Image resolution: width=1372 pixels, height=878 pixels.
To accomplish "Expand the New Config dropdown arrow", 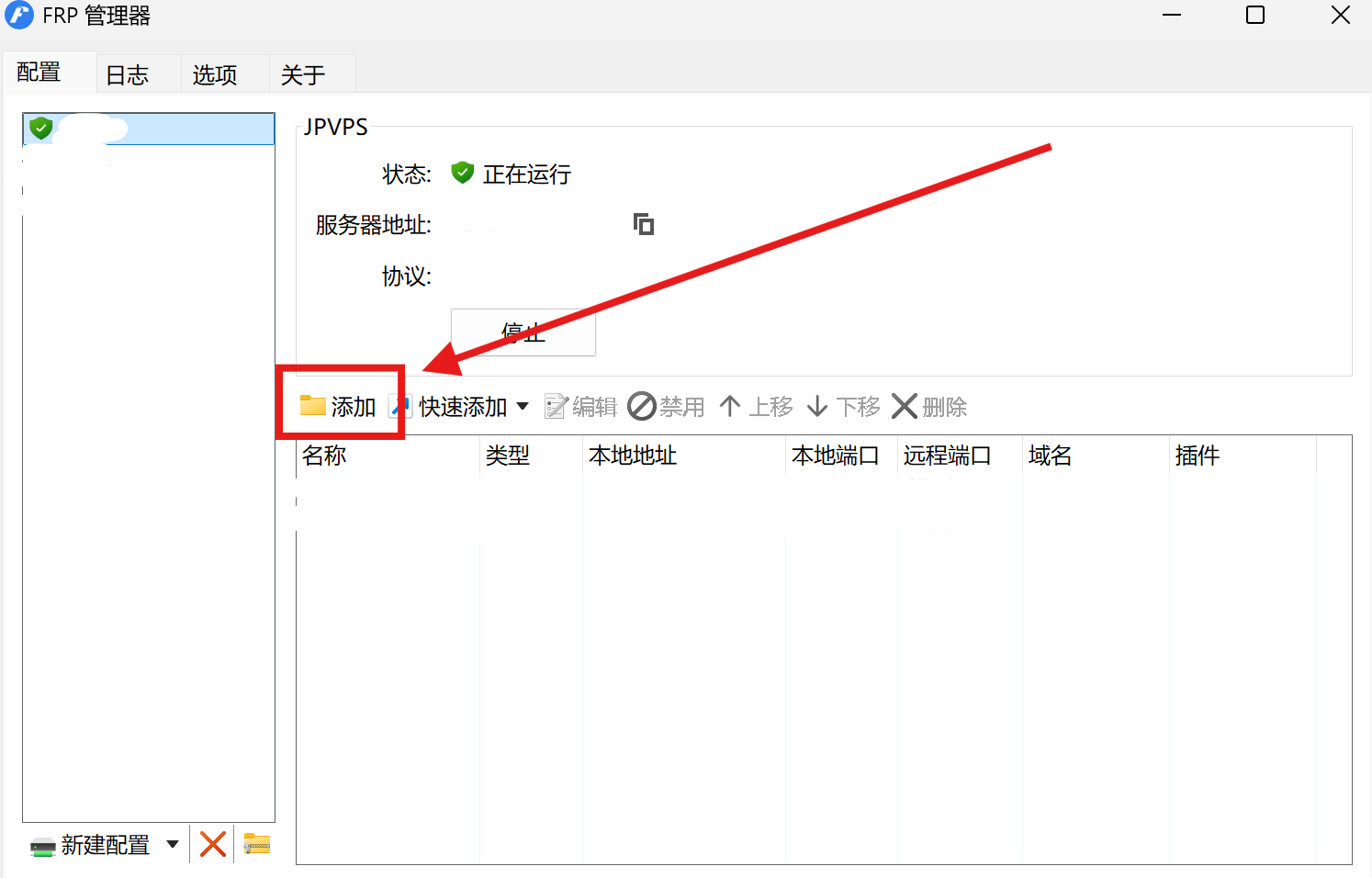I will 173,844.
